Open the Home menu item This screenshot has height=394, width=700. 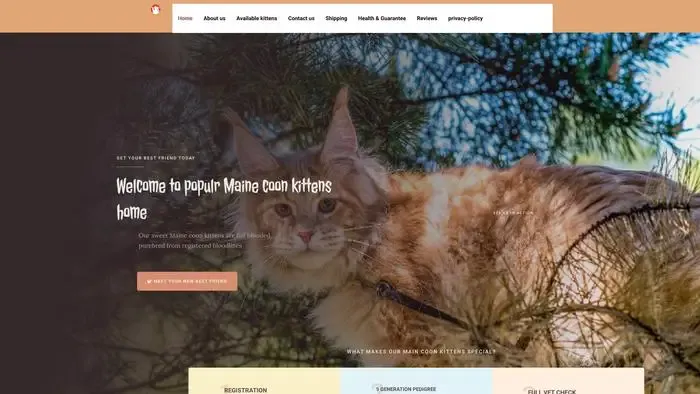click(x=185, y=18)
